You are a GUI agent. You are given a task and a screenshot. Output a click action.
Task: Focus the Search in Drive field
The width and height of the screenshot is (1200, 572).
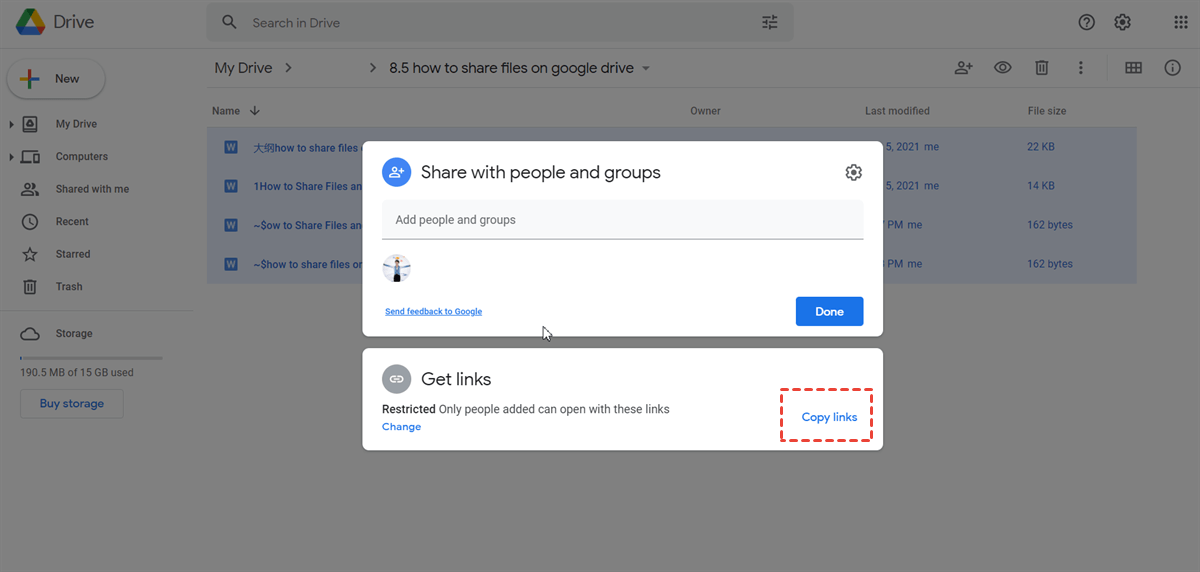pos(500,22)
